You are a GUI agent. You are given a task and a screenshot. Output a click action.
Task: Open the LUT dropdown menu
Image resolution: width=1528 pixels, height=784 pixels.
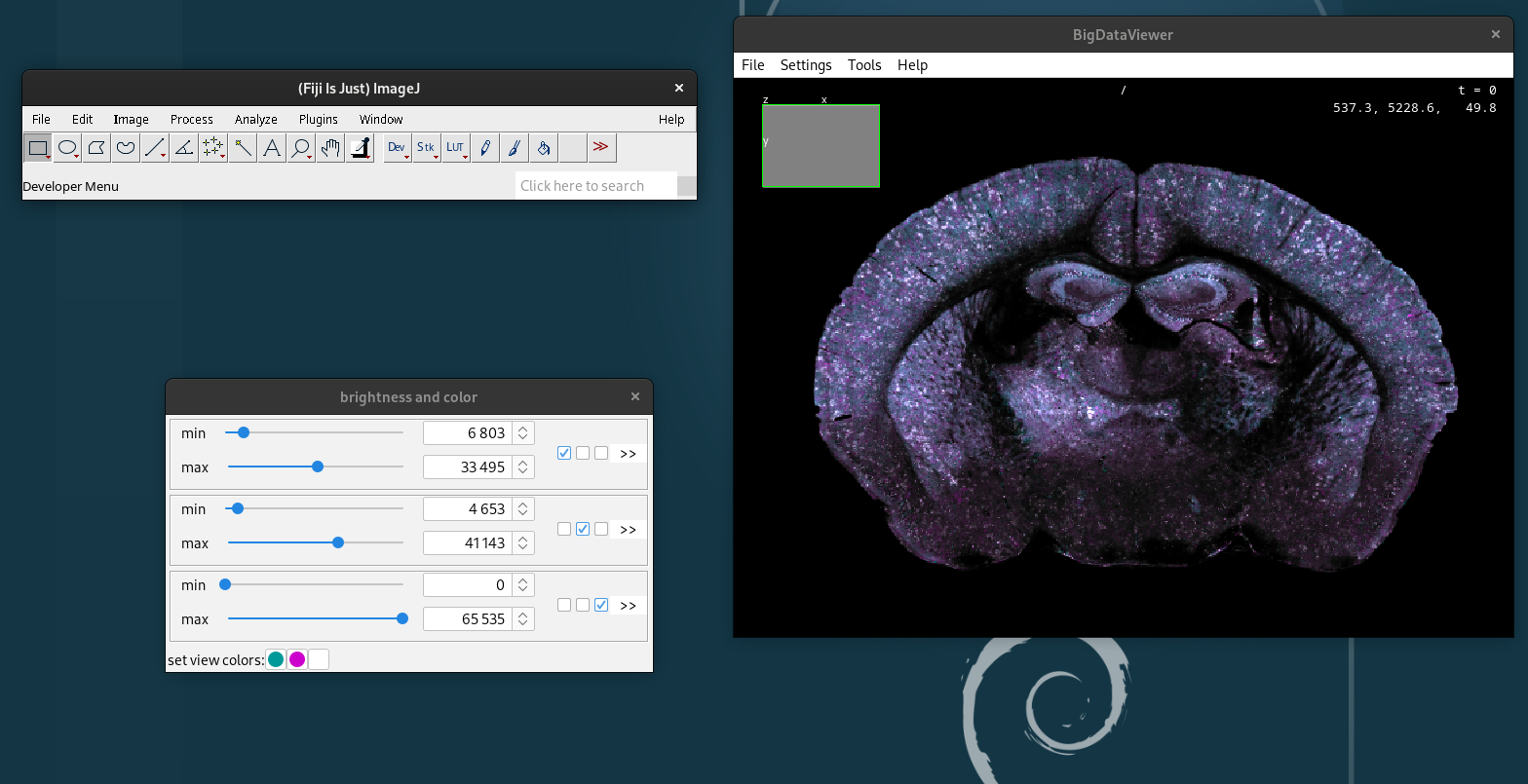(x=455, y=148)
